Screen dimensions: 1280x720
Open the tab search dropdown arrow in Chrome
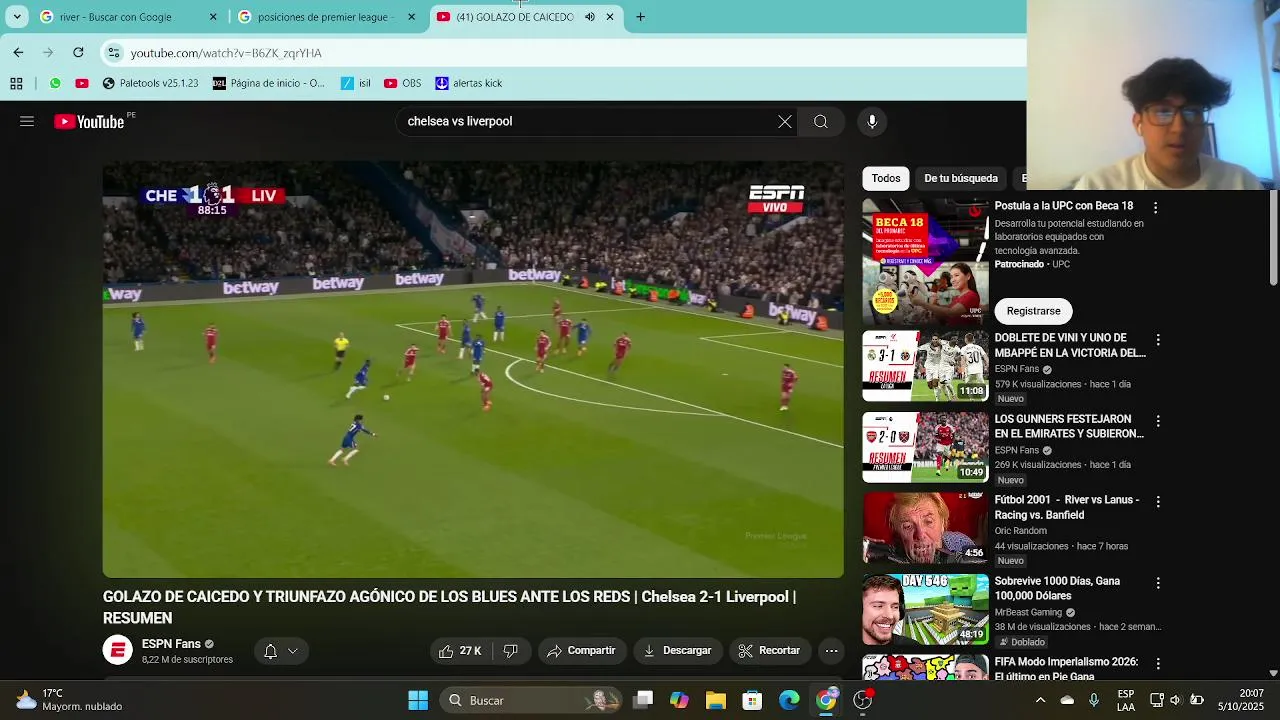[17, 17]
